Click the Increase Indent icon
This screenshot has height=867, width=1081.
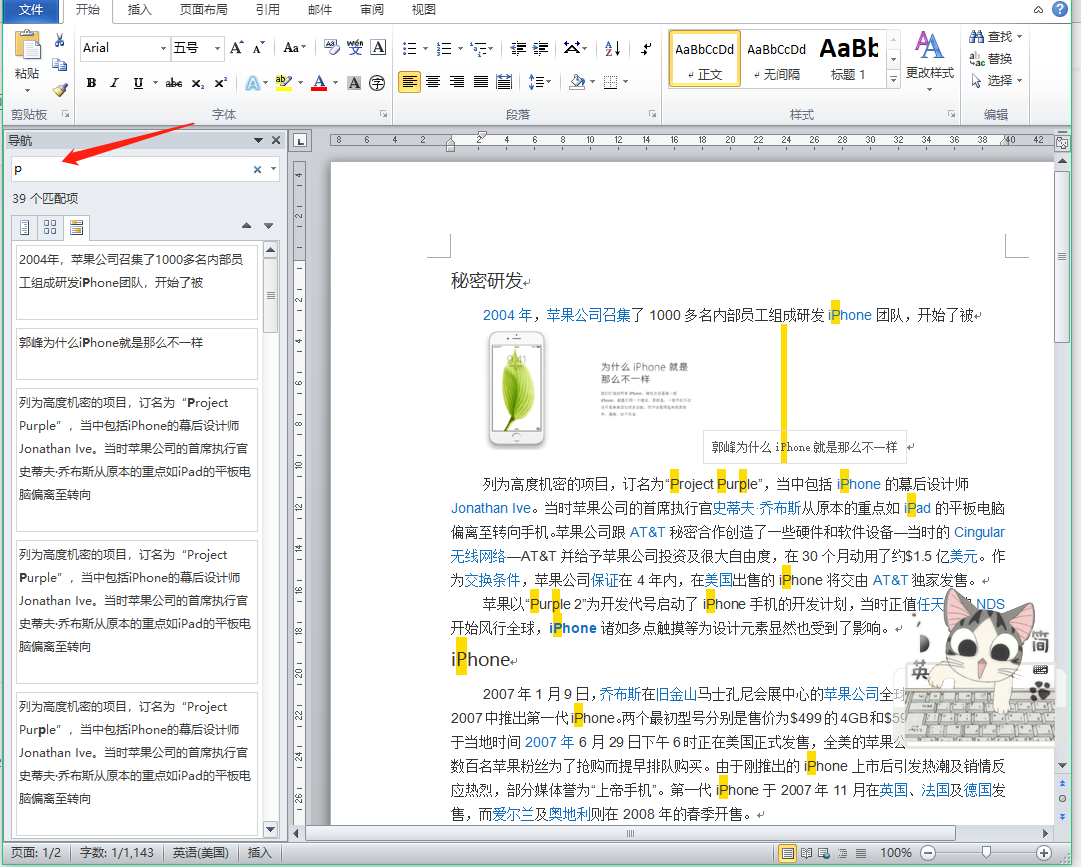pos(540,48)
